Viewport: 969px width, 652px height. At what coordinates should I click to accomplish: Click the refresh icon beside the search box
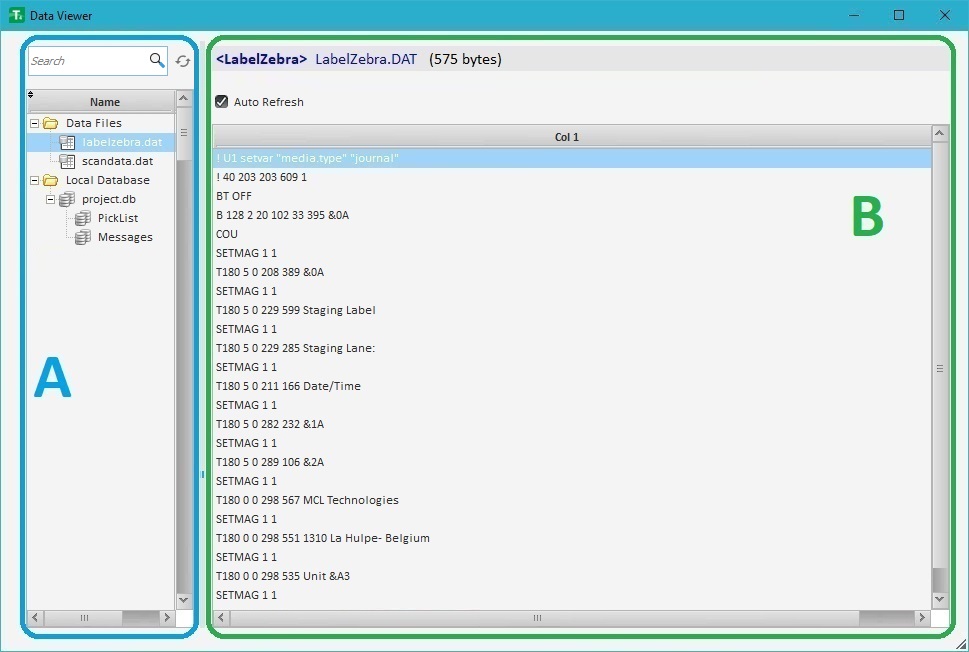coord(183,61)
